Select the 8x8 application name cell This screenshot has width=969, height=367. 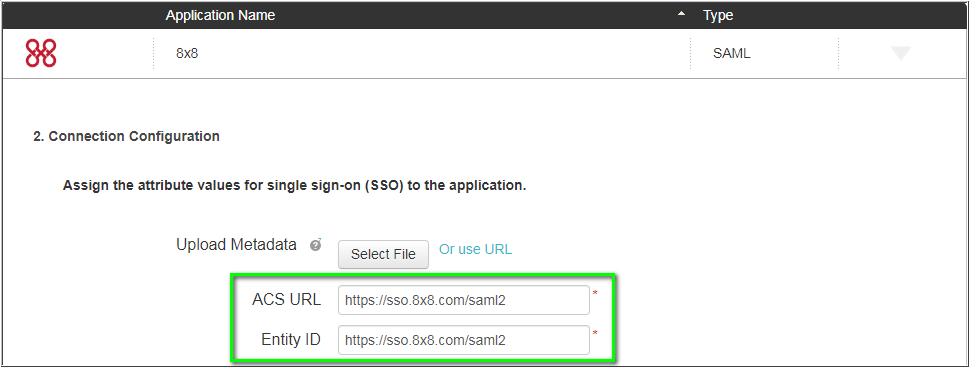(x=421, y=54)
